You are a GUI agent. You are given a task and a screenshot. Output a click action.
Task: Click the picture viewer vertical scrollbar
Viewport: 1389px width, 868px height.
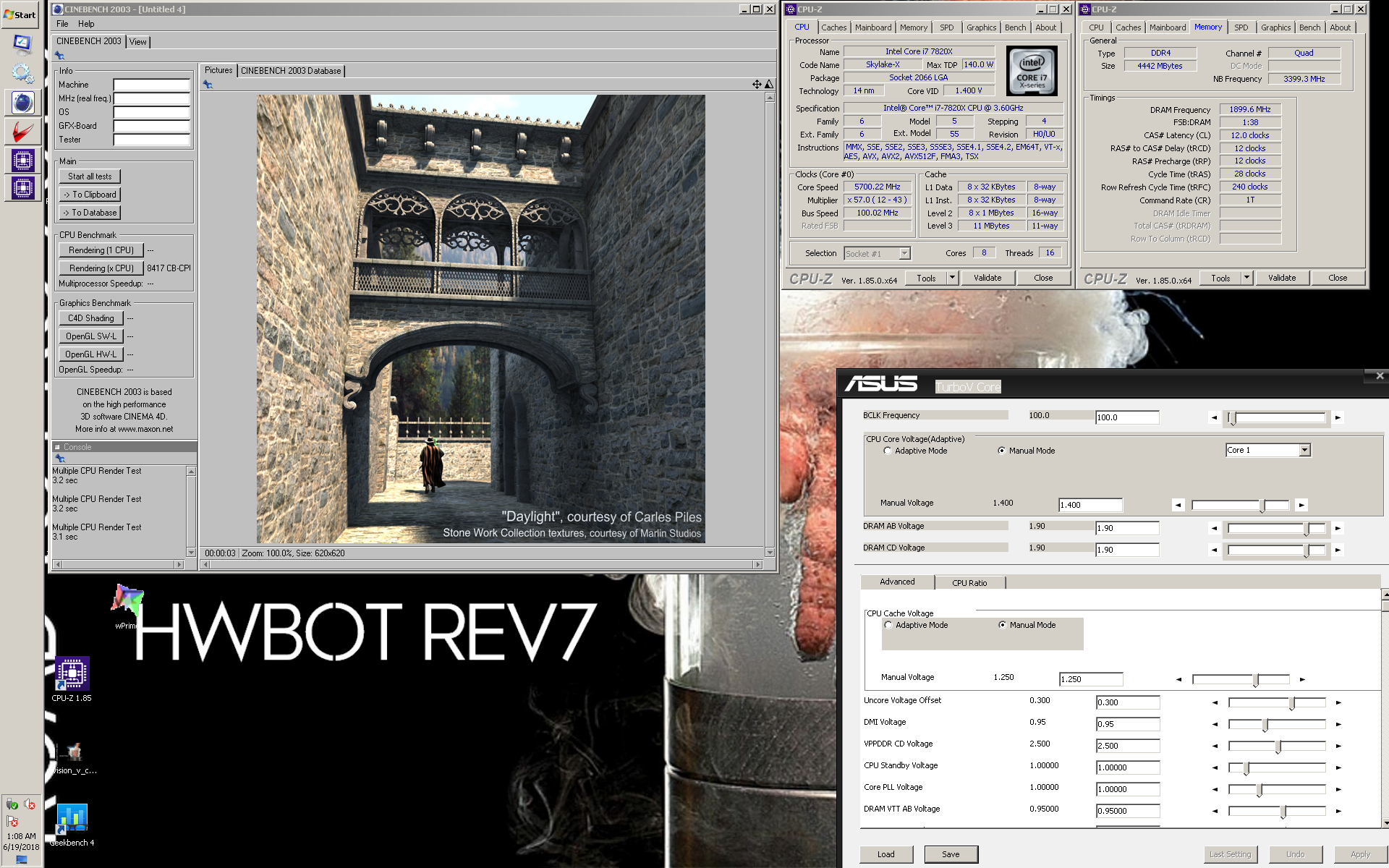pos(770,325)
